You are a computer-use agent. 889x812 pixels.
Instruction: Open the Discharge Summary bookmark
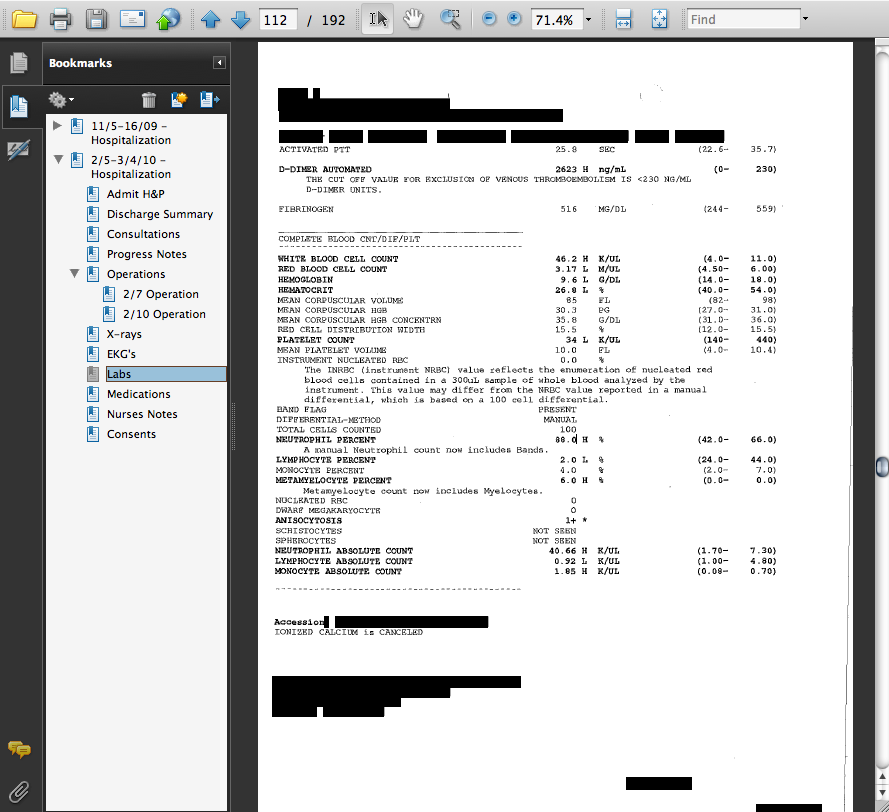tap(160, 214)
